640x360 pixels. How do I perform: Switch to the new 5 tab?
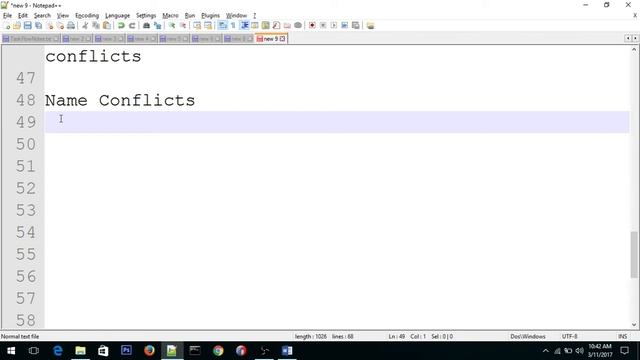(x=173, y=39)
